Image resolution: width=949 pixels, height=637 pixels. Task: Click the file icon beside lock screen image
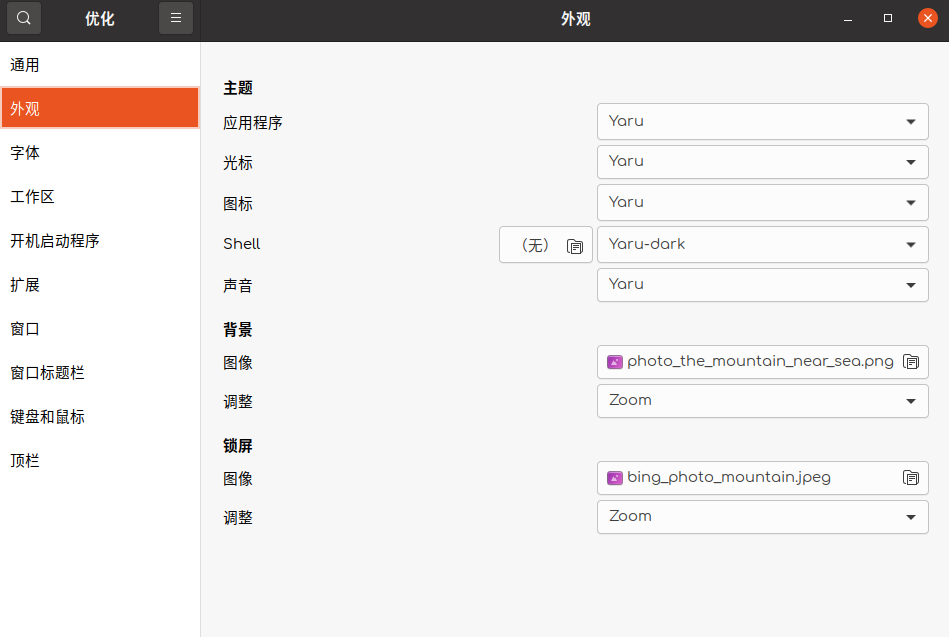[x=911, y=478]
